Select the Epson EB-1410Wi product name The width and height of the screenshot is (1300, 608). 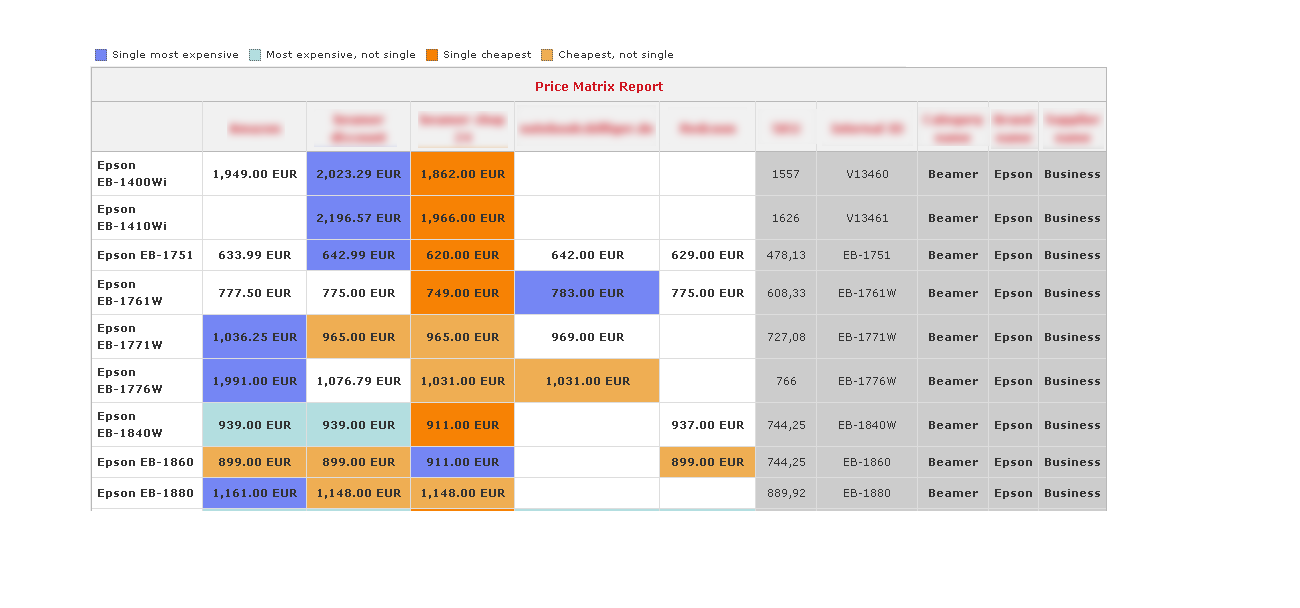tap(132, 218)
